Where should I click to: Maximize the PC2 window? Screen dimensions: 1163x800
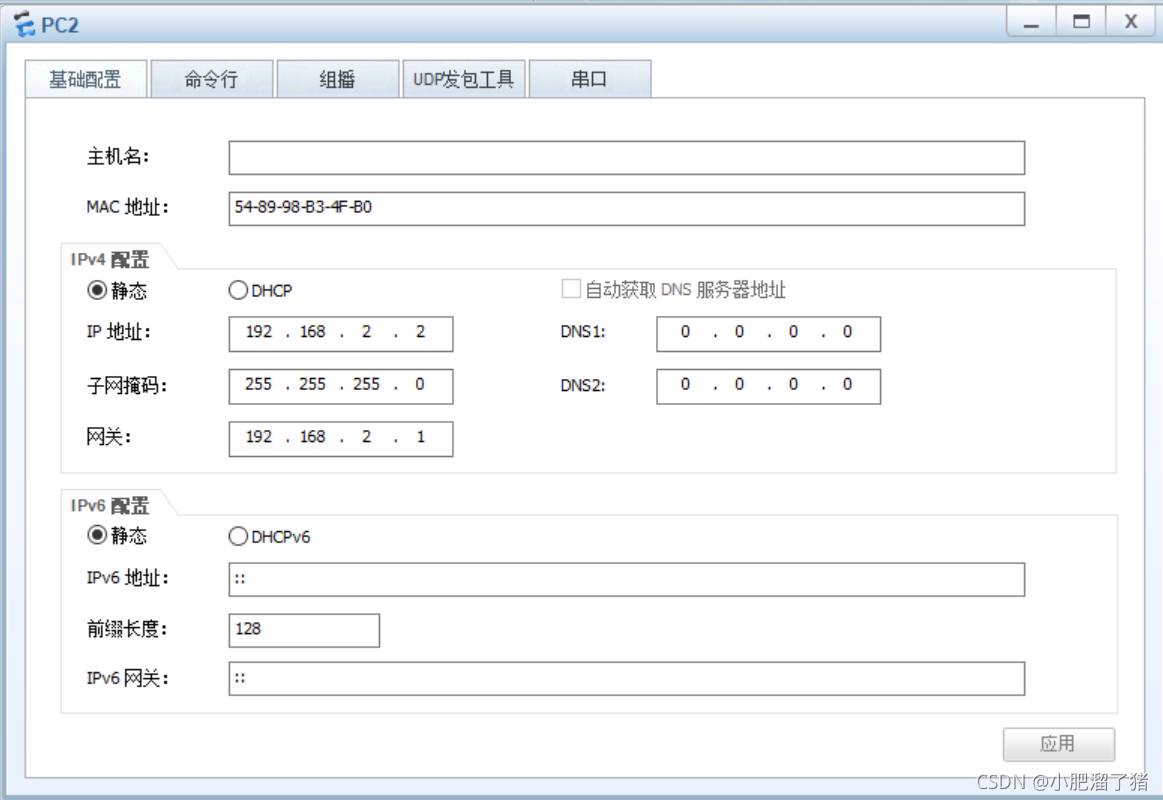click(1081, 22)
